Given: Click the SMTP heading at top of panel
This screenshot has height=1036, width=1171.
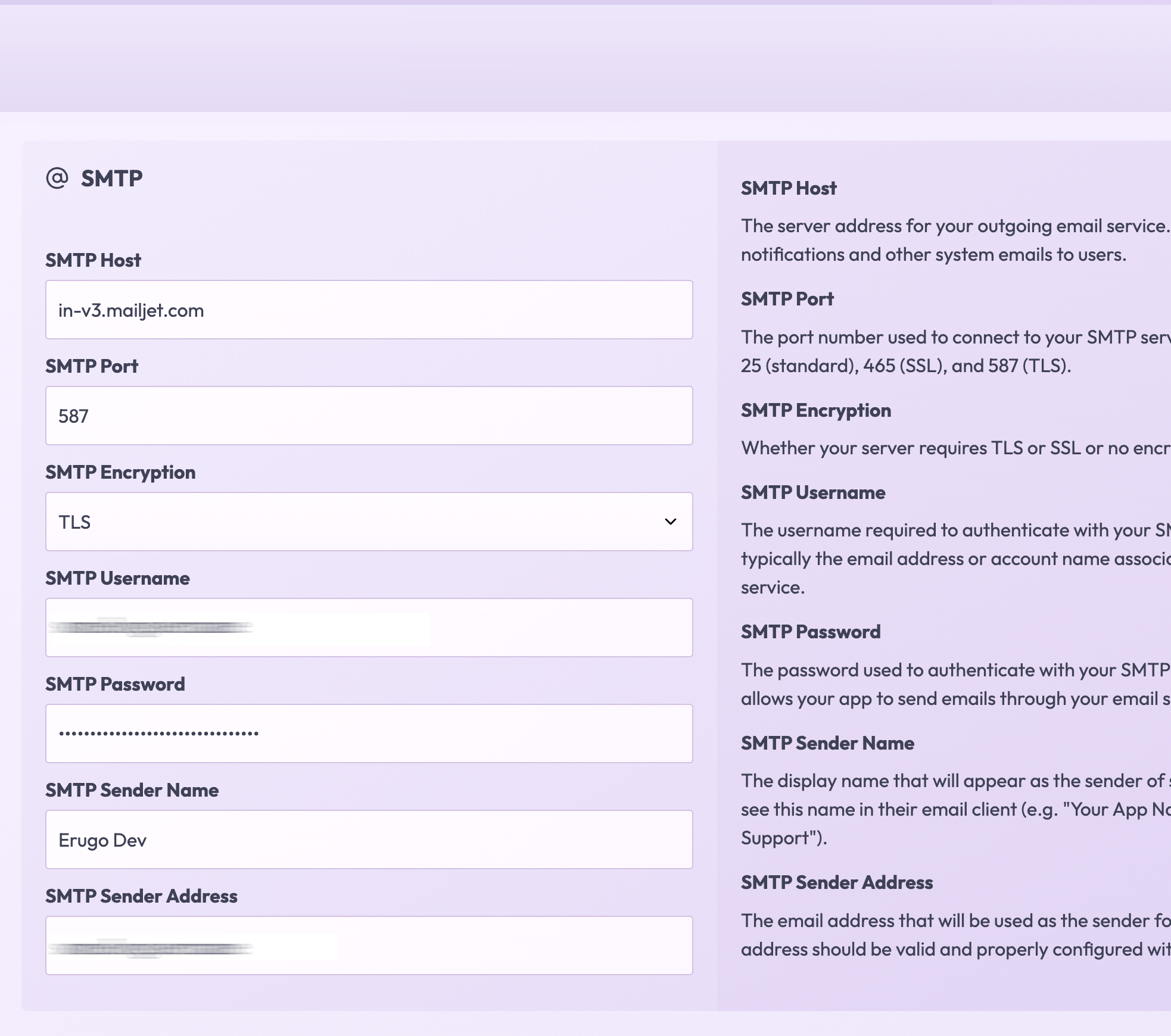Looking at the screenshot, I should 112,177.
